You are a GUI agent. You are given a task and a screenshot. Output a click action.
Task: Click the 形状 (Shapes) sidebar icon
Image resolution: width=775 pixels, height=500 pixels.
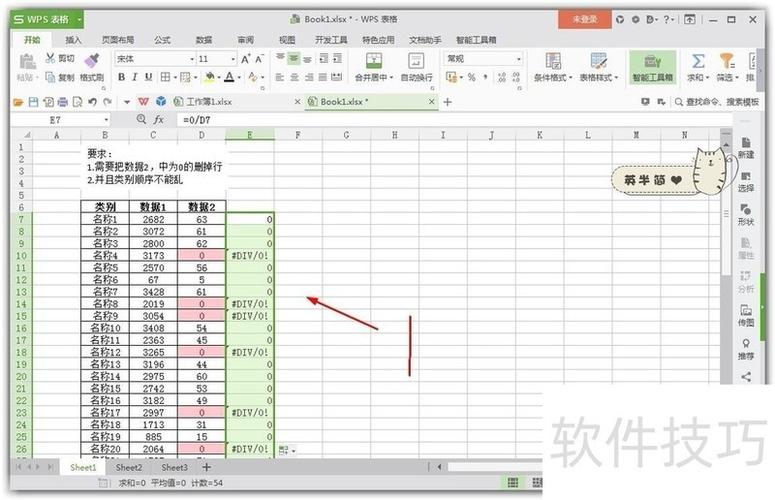point(746,215)
